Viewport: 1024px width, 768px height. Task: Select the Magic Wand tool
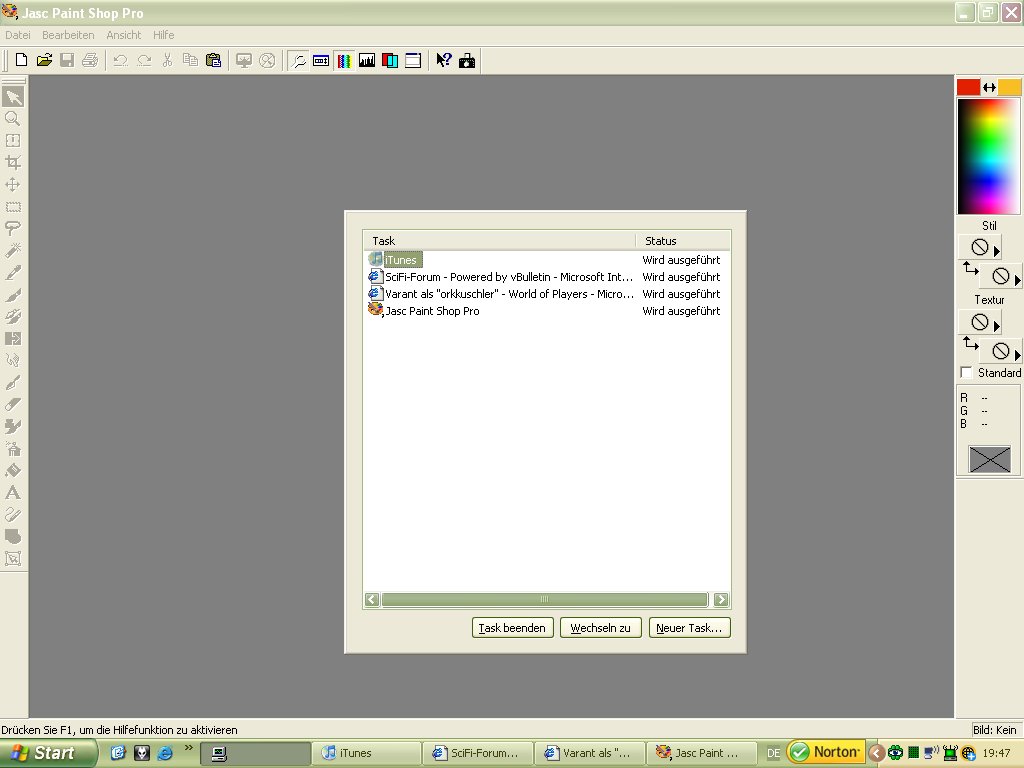[x=13, y=251]
